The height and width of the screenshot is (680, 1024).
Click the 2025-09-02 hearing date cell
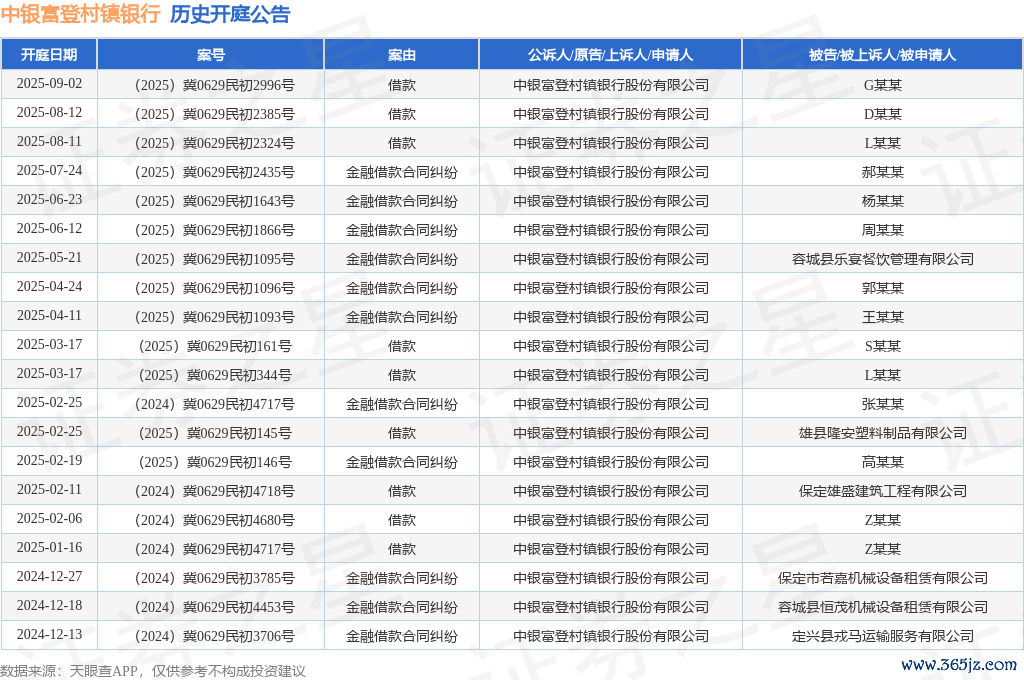(49, 84)
